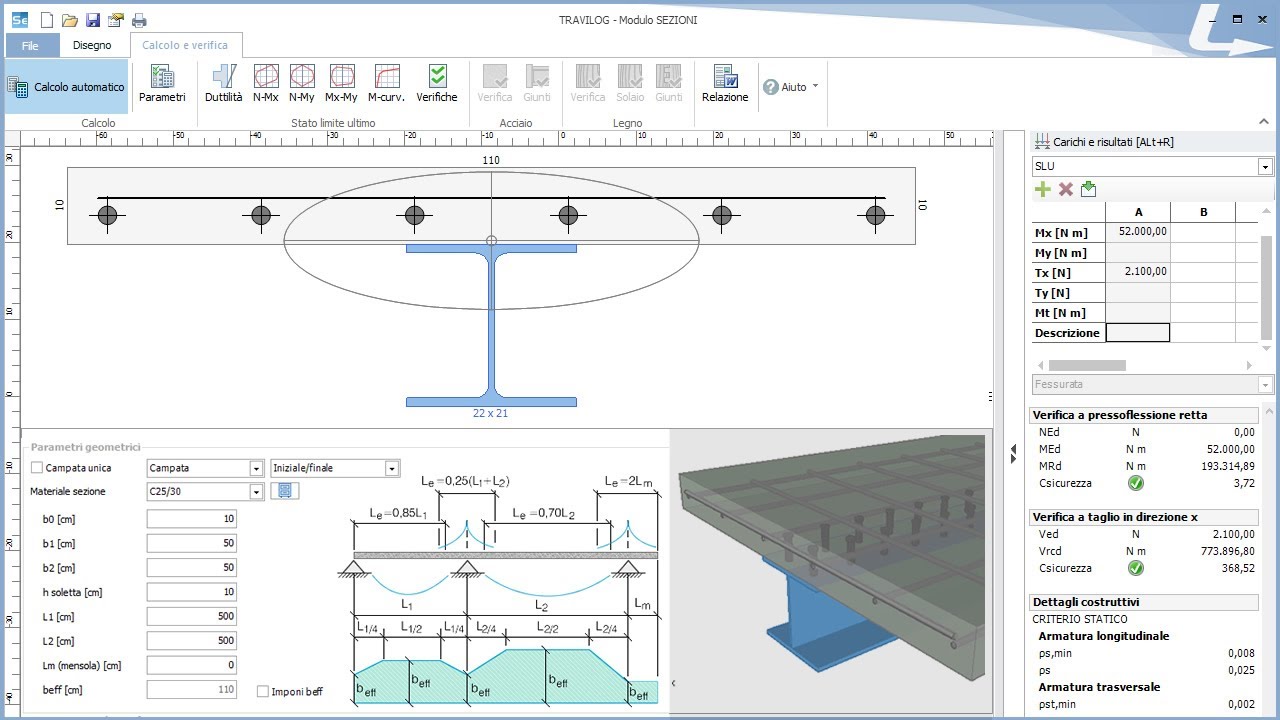This screenshot has height=720, width=1280.
Task: Click Verifica in the Acciaio group
Action: coord(495,84)
